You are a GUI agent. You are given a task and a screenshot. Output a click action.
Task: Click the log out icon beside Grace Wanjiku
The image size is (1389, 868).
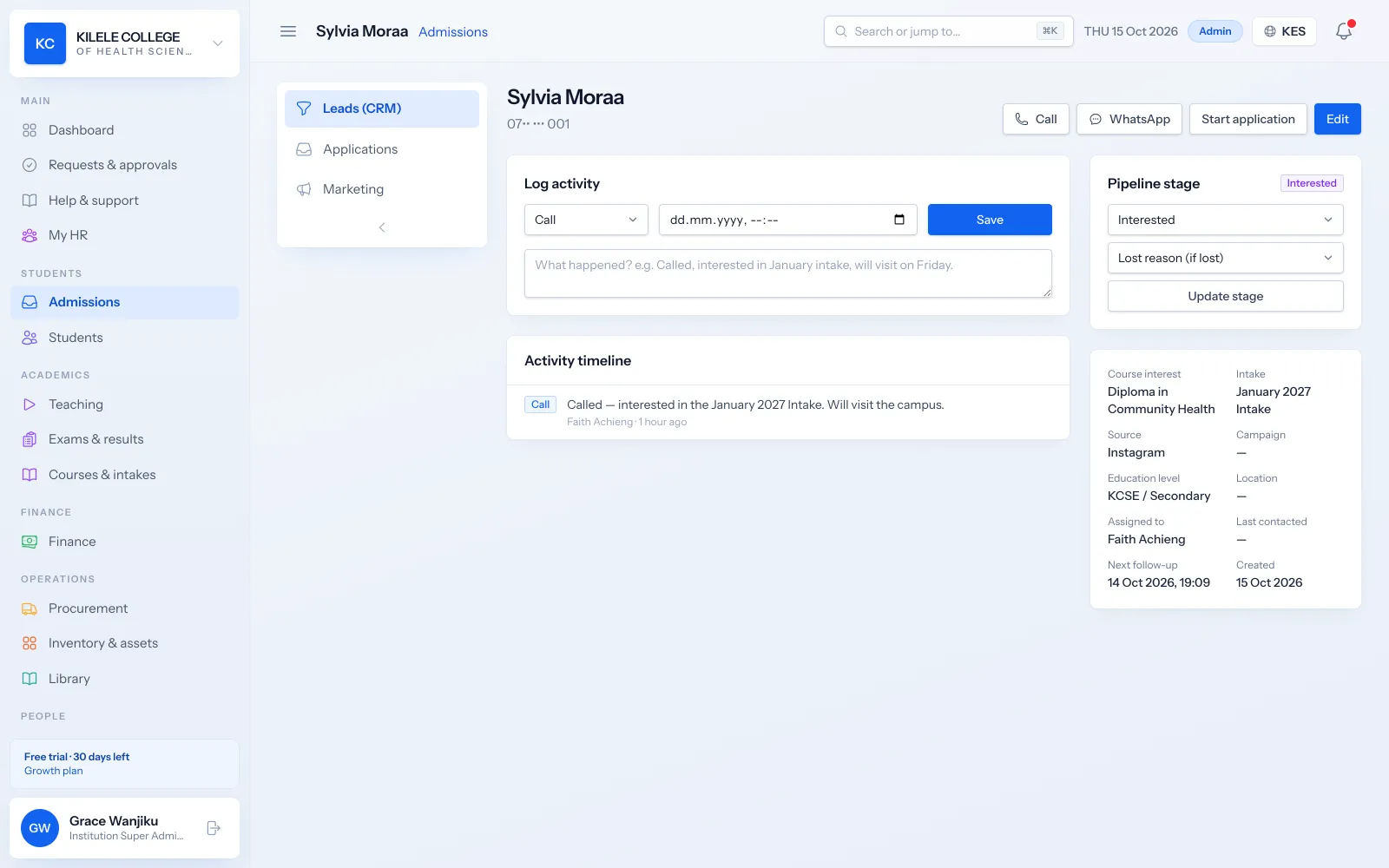[x=214, y=828]
